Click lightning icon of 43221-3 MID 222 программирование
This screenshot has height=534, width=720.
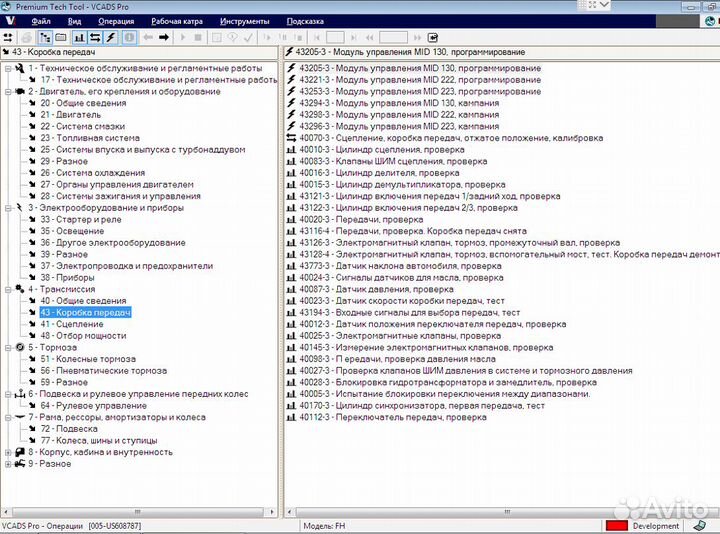291,80
